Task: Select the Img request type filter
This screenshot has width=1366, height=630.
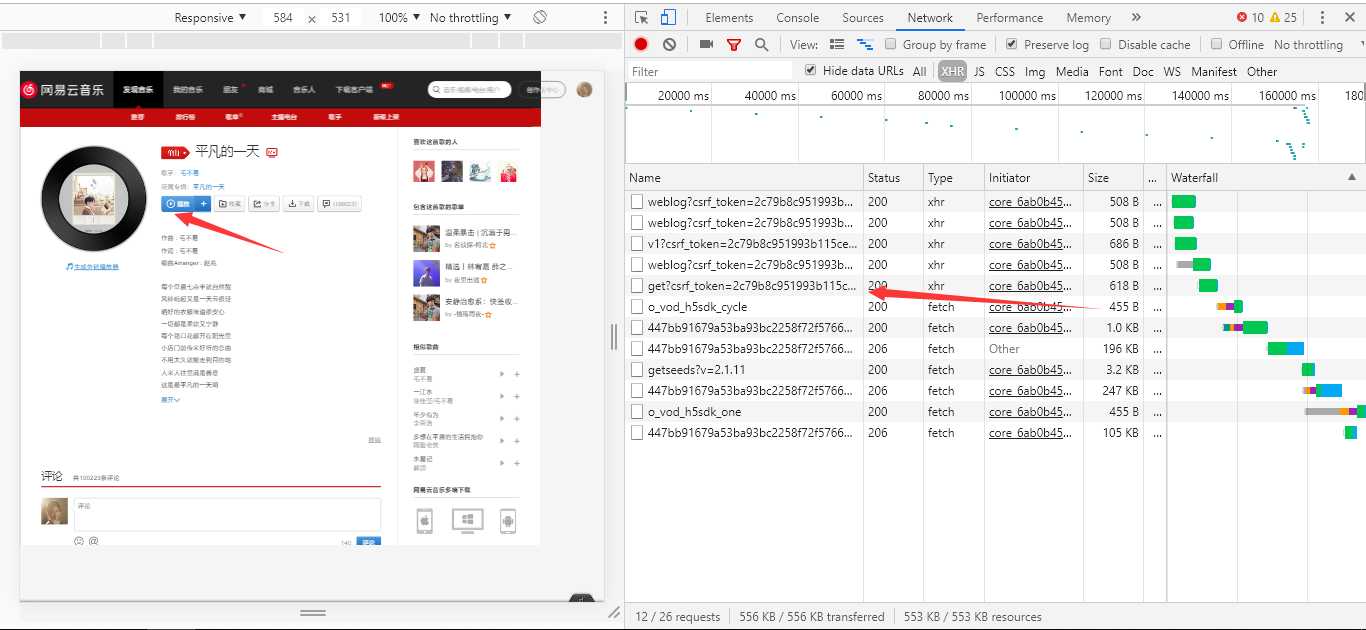Action: tap(1035, 72)
